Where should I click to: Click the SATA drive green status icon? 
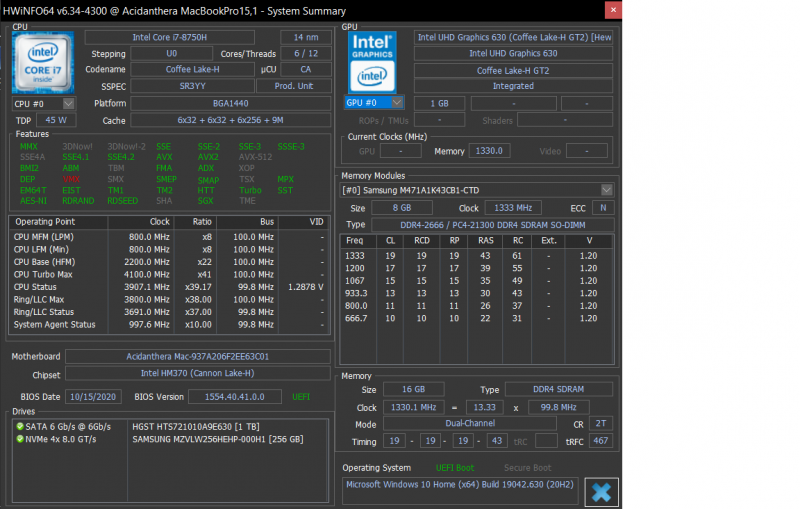coord(20,426)
